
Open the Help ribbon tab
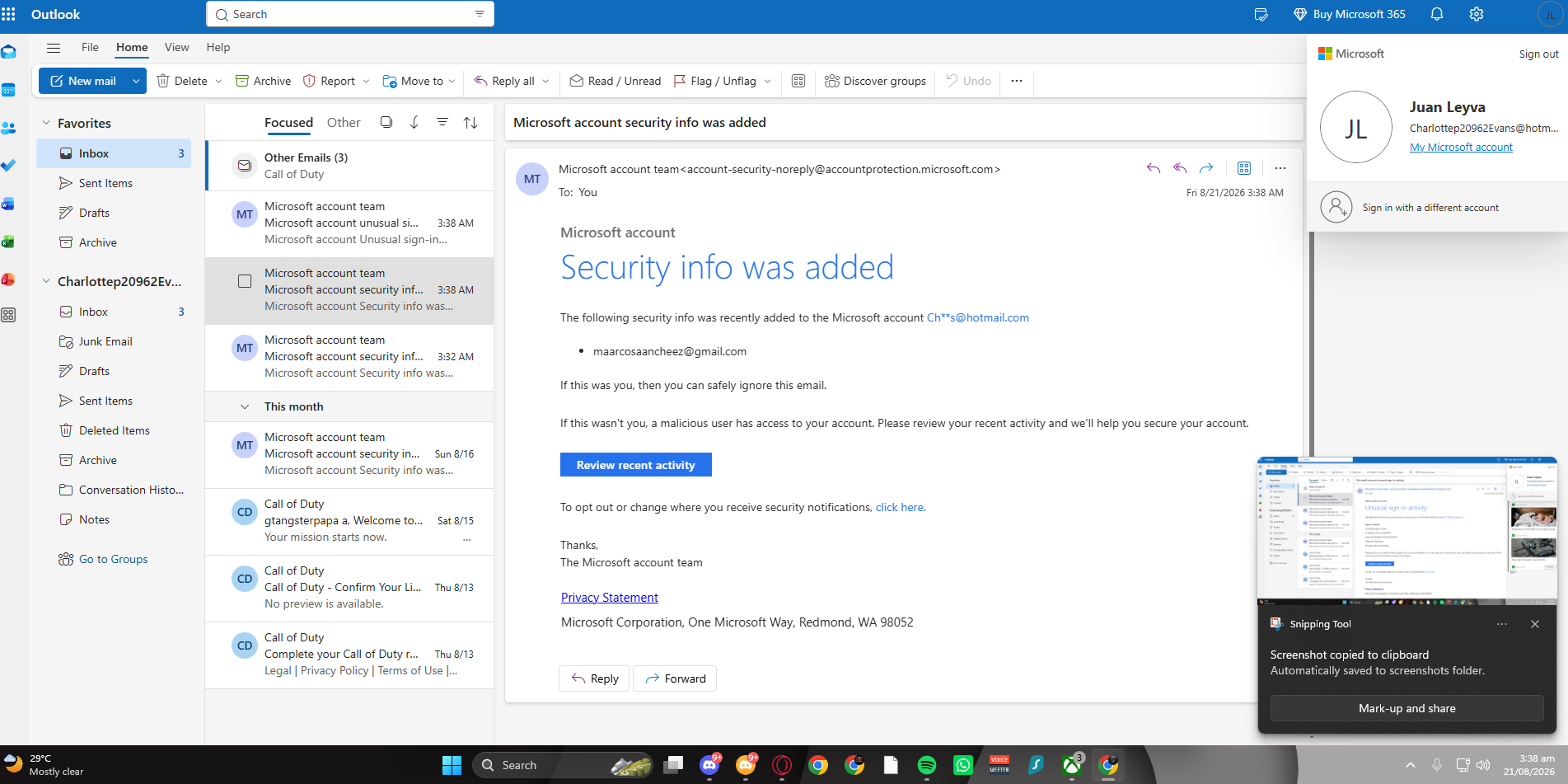click(218, 47)
